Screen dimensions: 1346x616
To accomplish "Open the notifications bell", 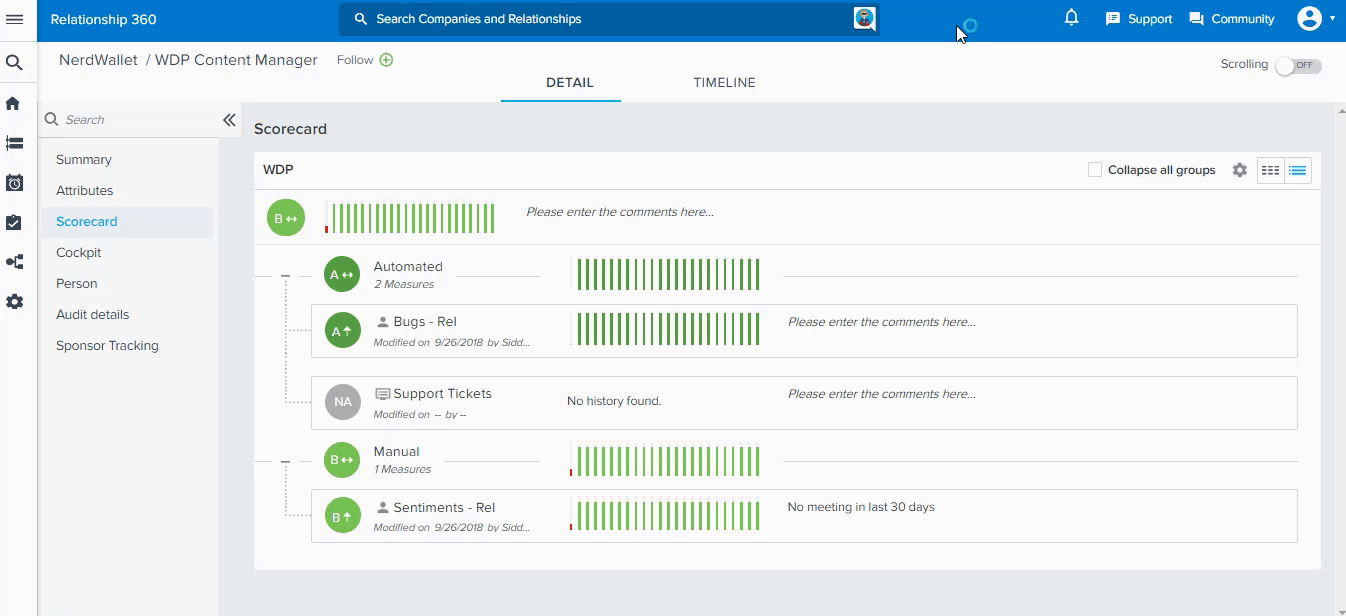I will pos(1071,18).
